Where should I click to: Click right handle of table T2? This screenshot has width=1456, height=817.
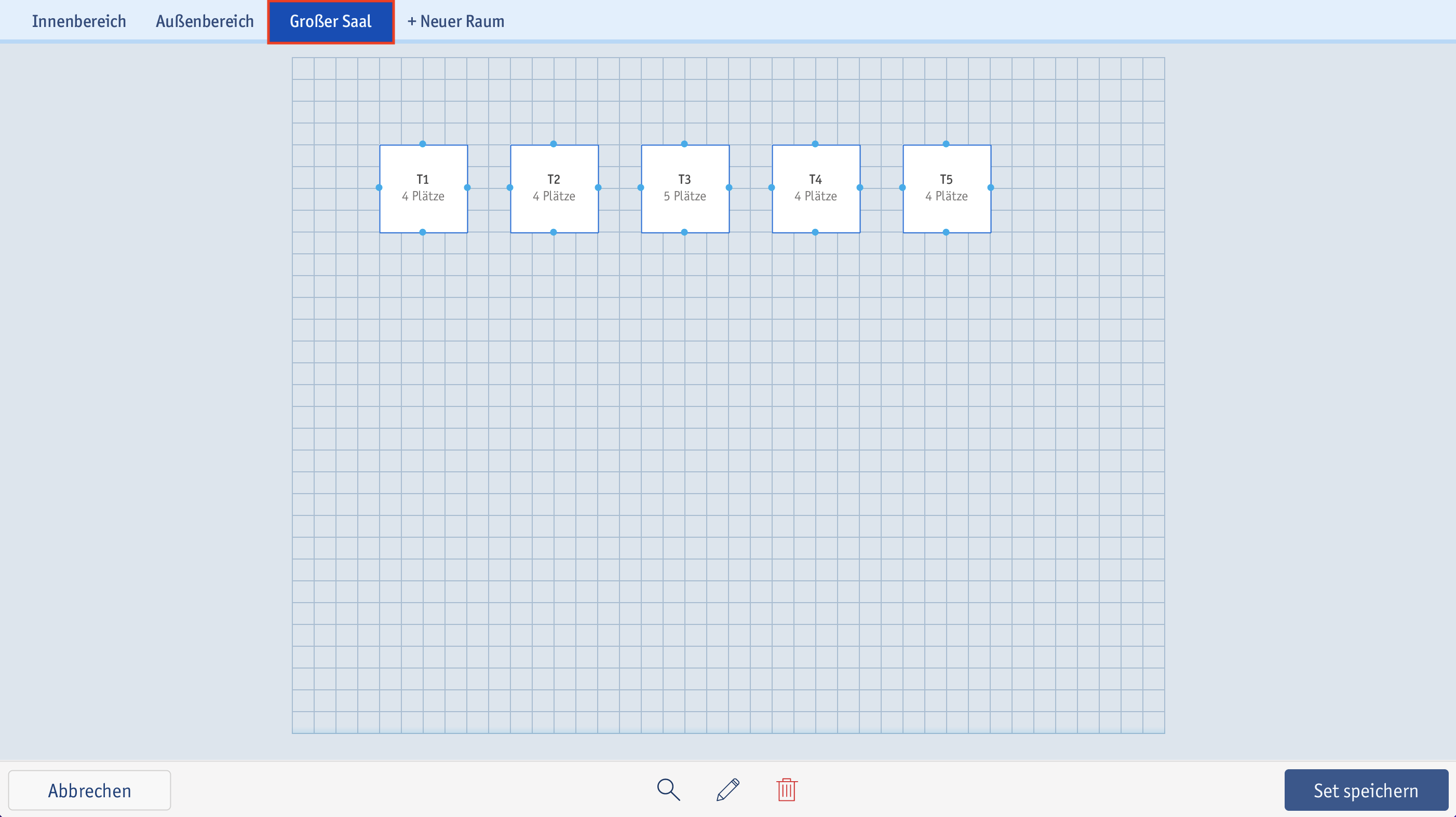[x=598, y=187]
